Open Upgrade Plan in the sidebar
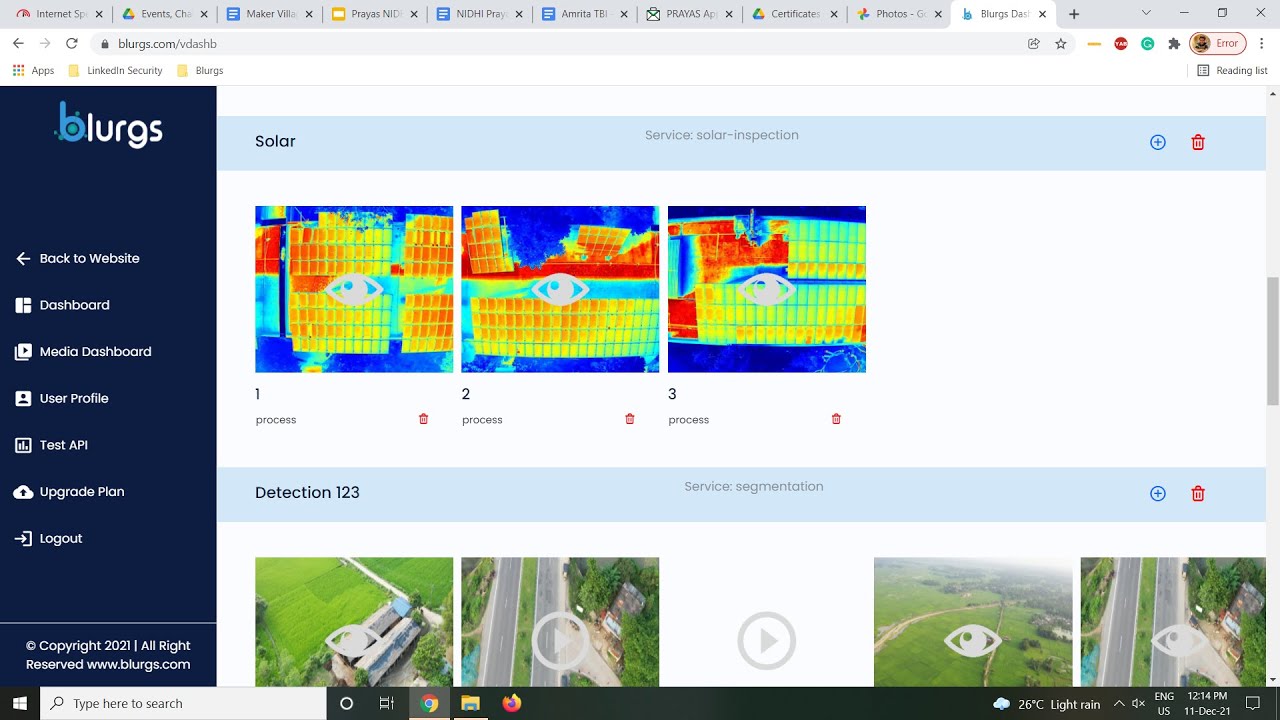Screen dimensions: 1280x720 (x=69, y=492)
